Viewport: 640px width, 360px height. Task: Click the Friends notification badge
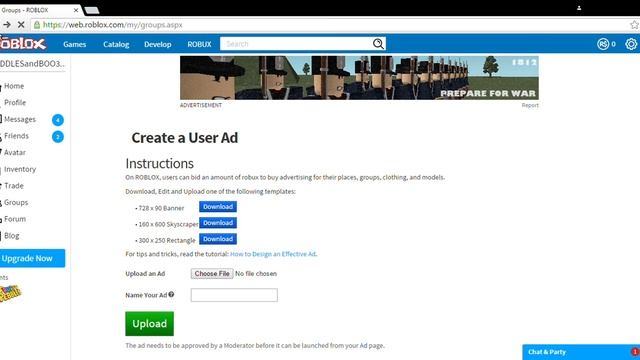point(58,136)
